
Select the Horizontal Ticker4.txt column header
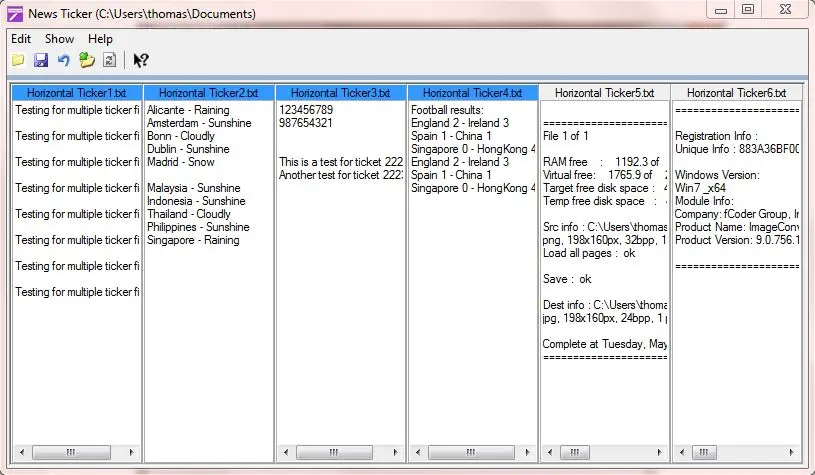point(472,93)
